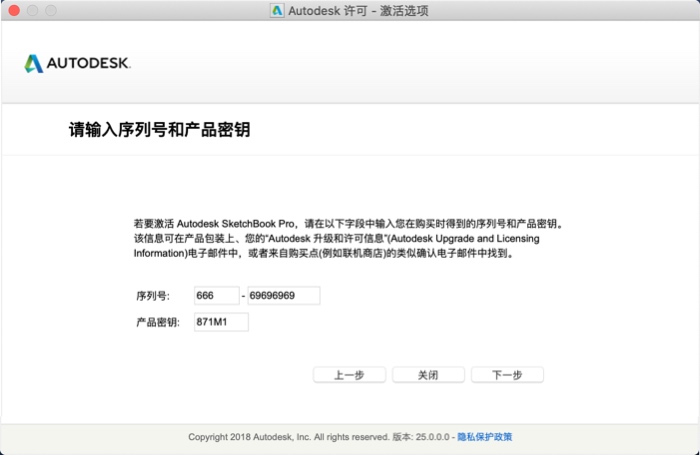
Task: Click the Copyright 2018 Autodesk footer text
Action: [x=288, y=437]
